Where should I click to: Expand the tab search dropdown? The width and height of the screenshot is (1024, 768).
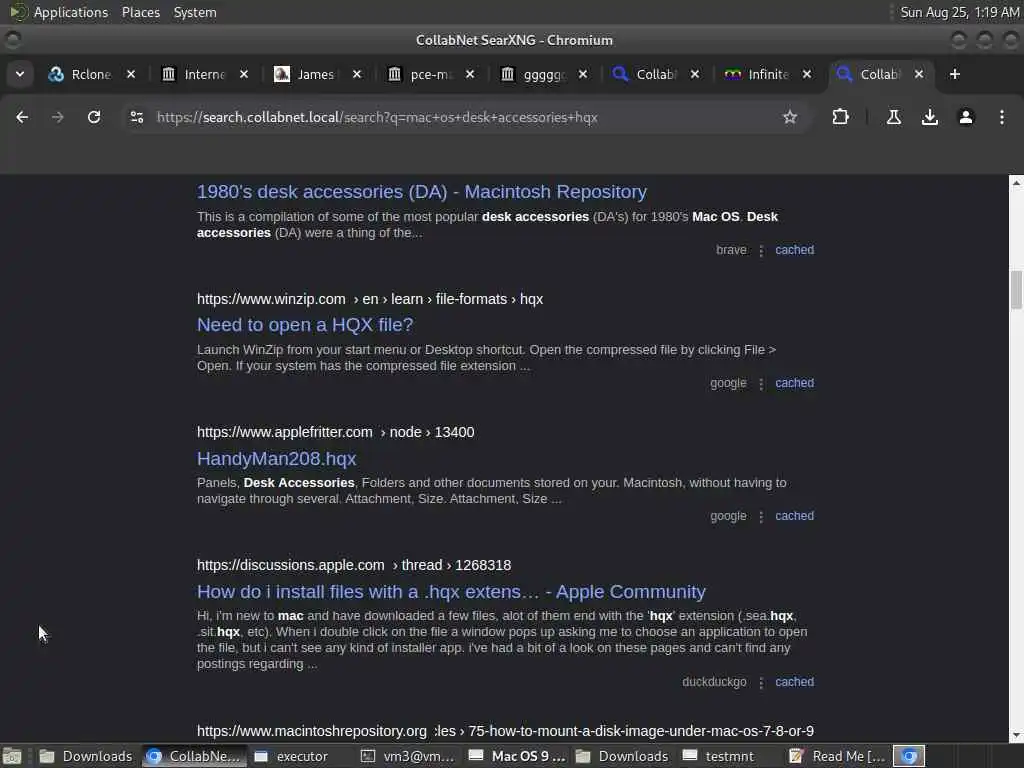(20, 74)
